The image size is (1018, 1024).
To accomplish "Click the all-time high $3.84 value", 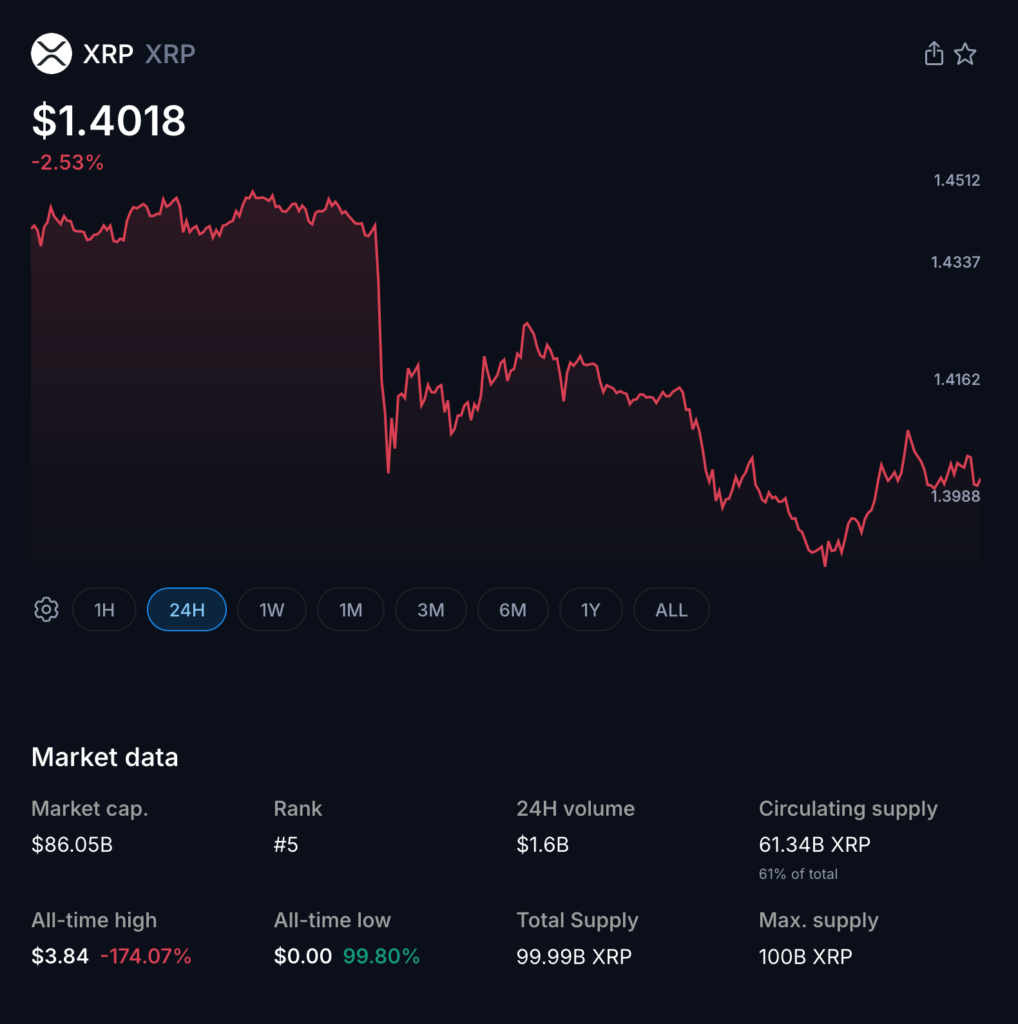I will (60, 956).
